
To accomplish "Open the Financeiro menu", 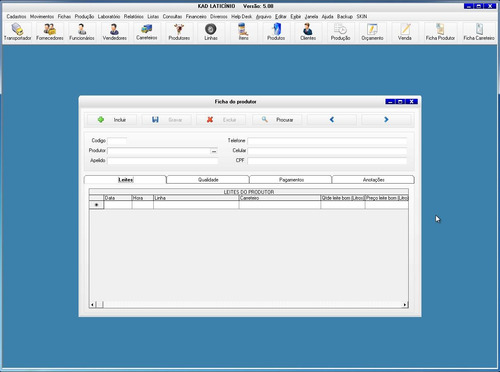I will 196,16.
